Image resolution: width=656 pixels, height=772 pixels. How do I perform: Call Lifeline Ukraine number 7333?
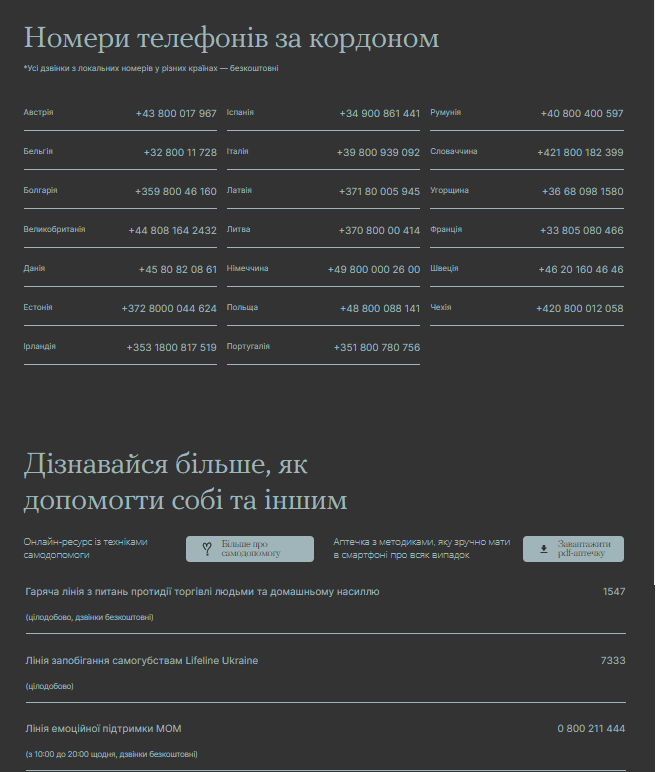(x=613, y=661)
